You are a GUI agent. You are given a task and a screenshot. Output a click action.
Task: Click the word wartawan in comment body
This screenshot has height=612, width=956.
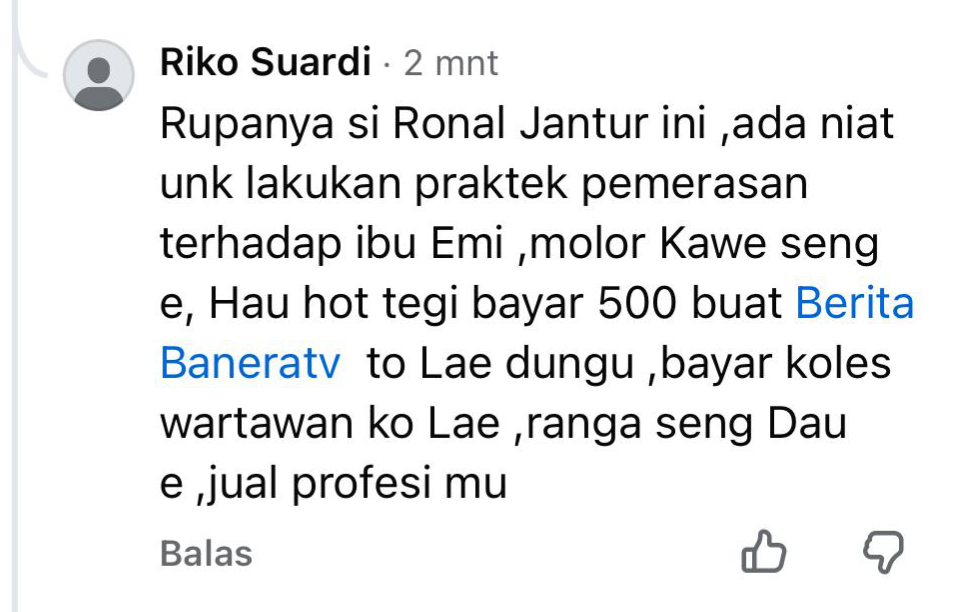(x=257, y=424)
